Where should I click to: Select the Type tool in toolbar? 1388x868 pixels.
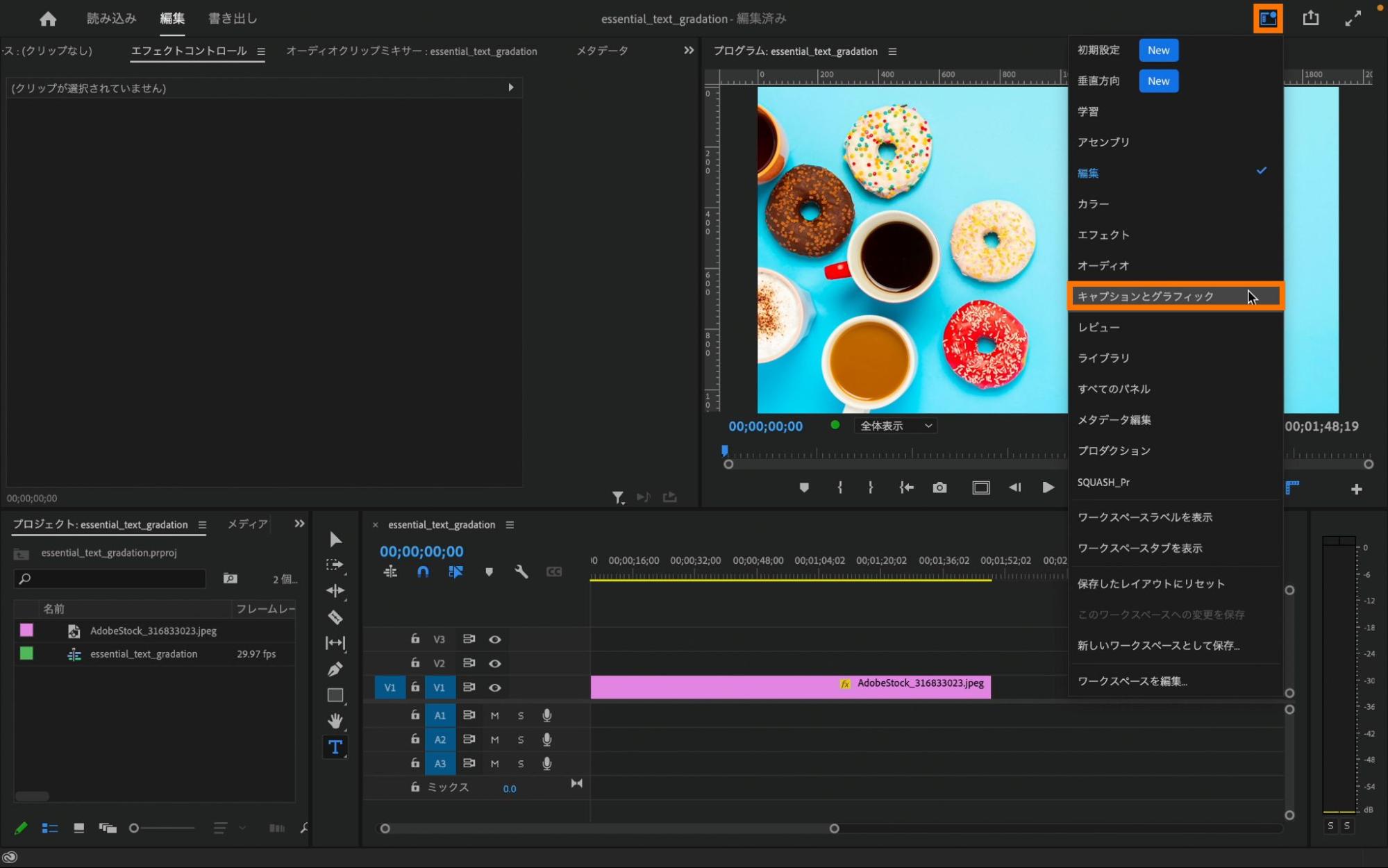pos(335,747)
